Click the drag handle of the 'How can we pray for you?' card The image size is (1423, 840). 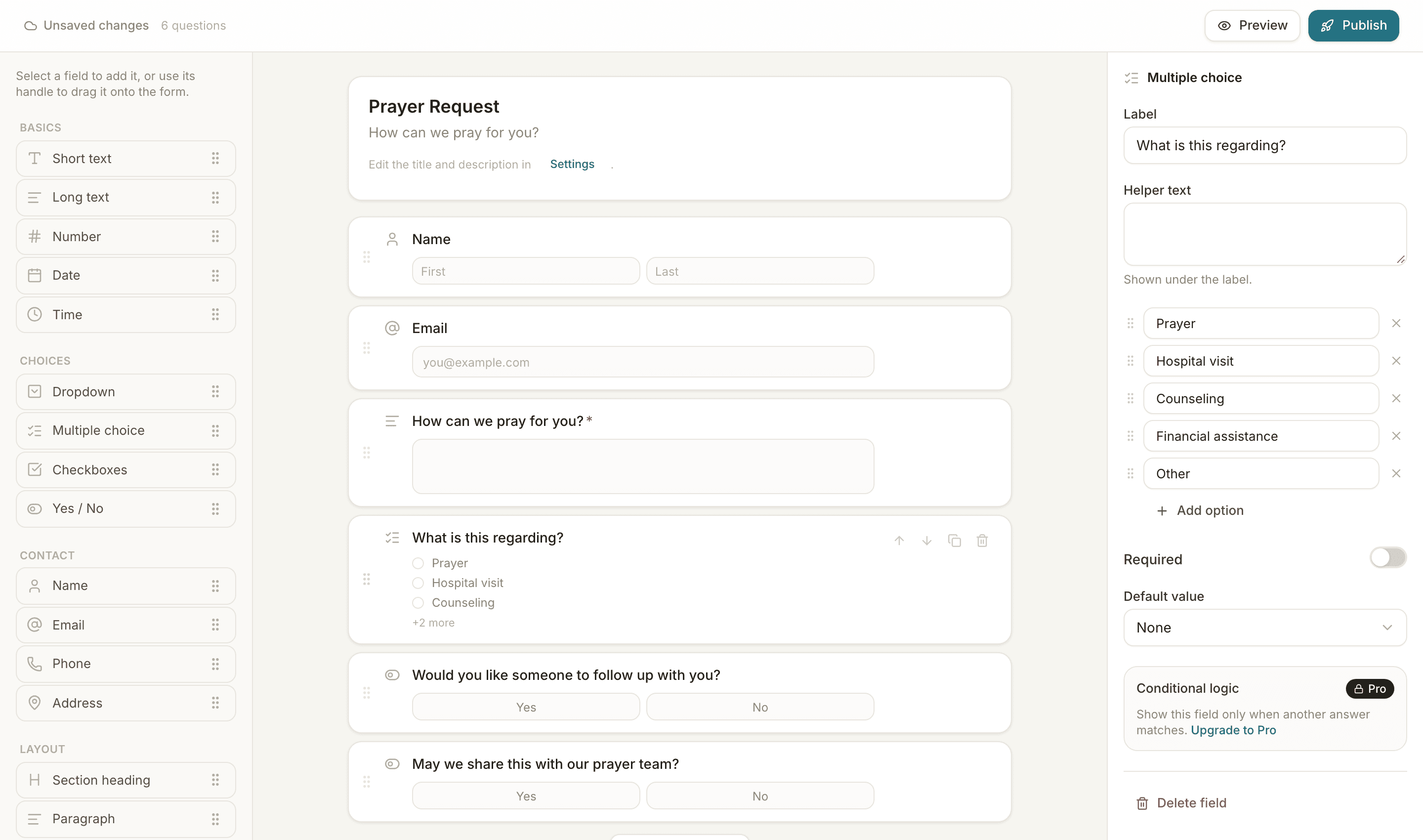point(367,453)
